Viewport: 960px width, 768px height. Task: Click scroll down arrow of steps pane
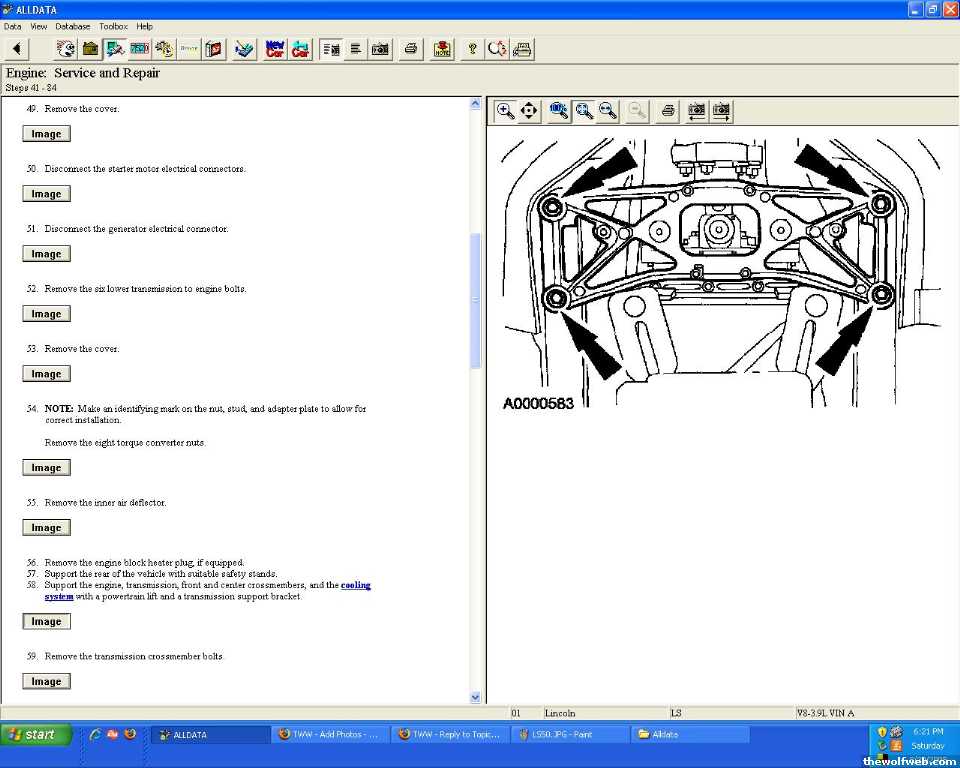click(475, 697)
